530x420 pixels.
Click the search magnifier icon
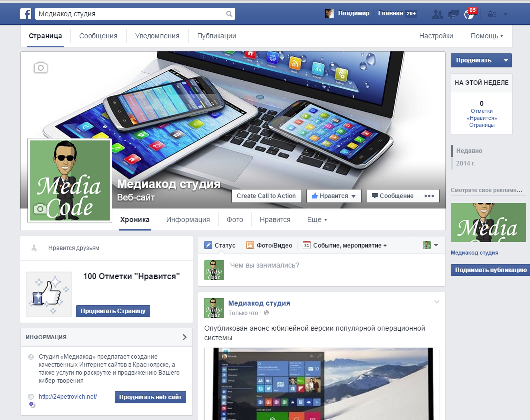click(229, 14)
